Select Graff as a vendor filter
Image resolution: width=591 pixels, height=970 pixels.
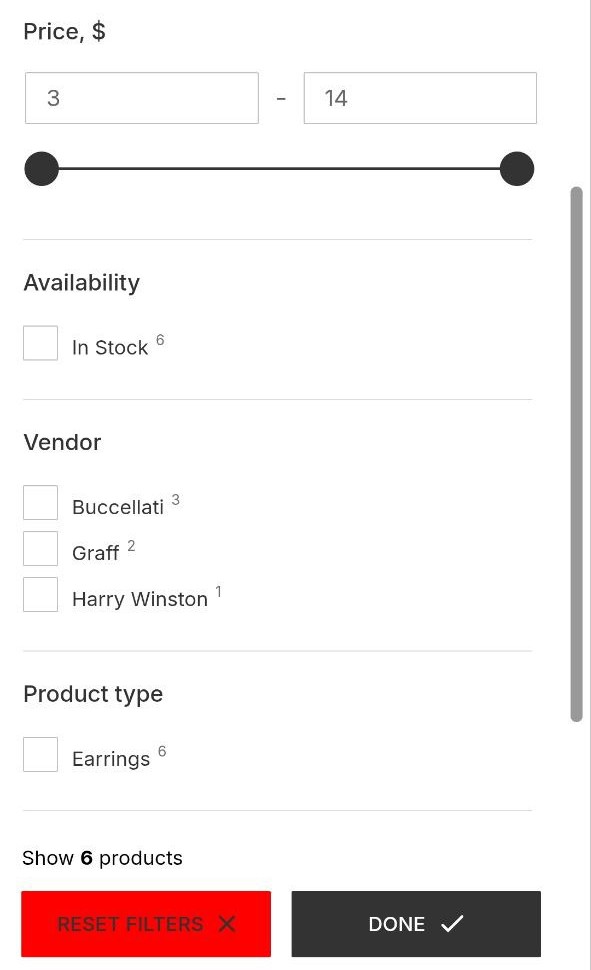[x=40, y=548]
